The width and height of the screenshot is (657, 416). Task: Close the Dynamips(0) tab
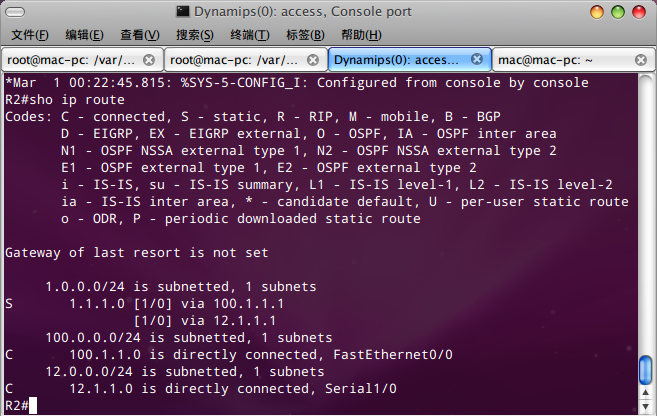476,59
